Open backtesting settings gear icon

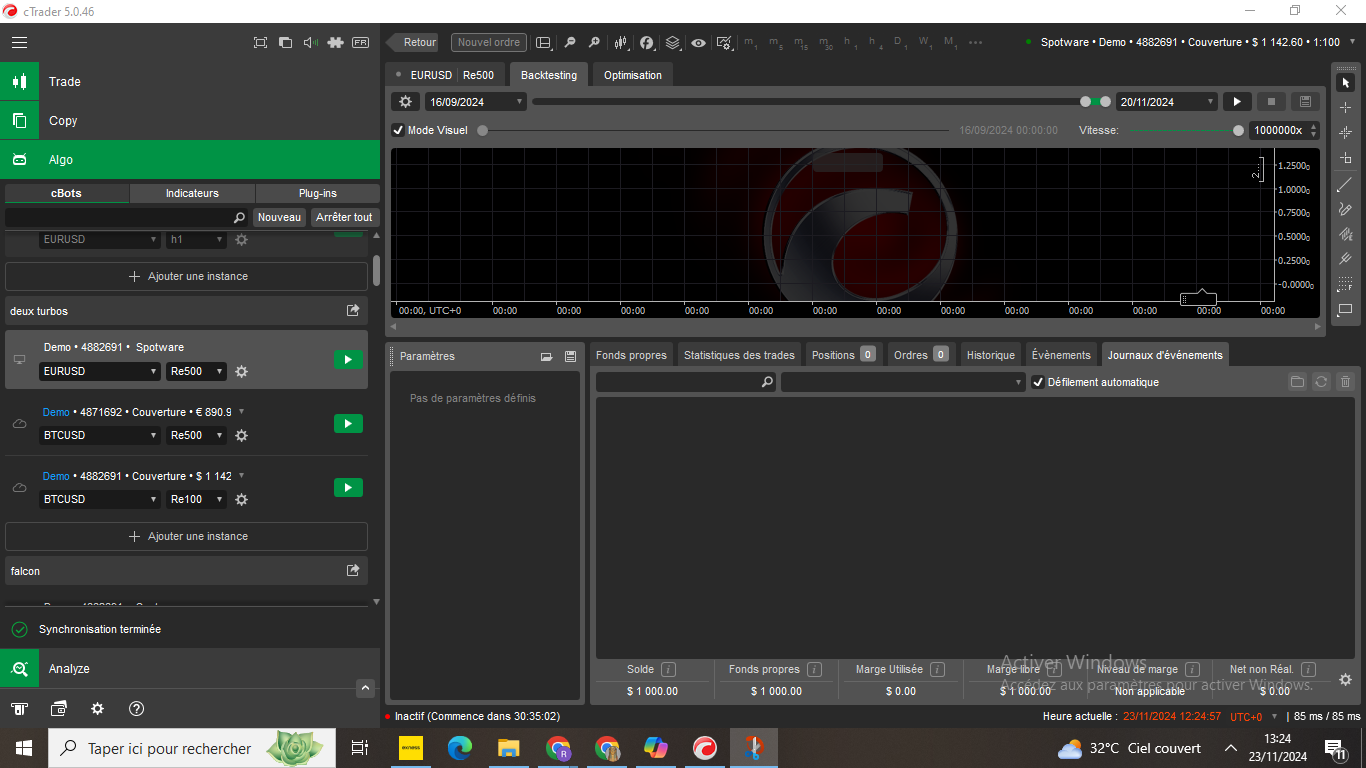pos(405,102)
